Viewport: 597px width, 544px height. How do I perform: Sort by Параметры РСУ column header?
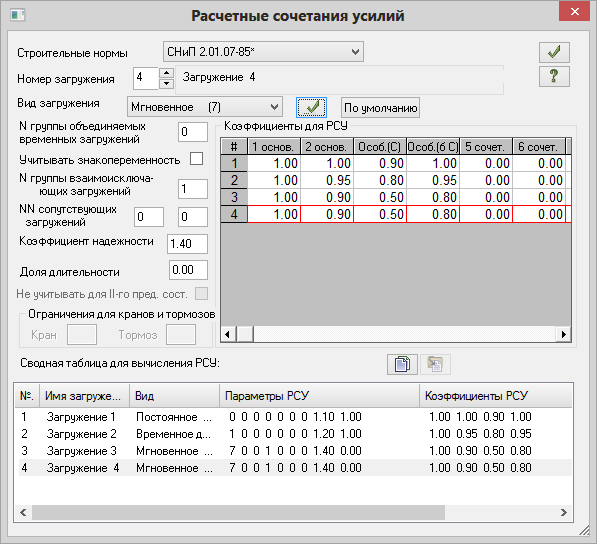319,396
